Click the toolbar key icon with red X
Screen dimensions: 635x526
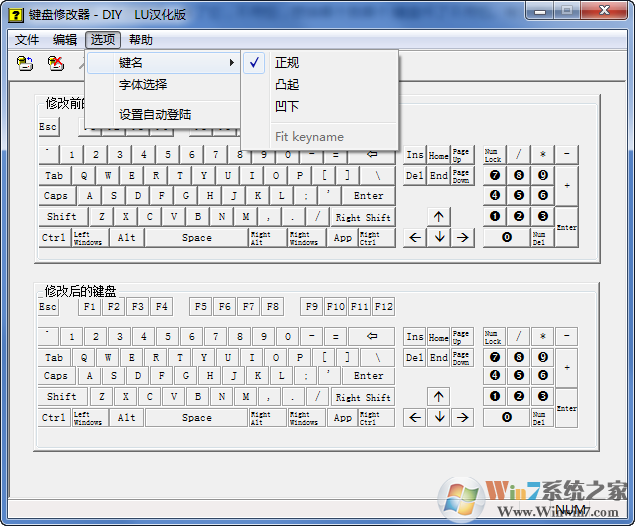coord(56,63)
